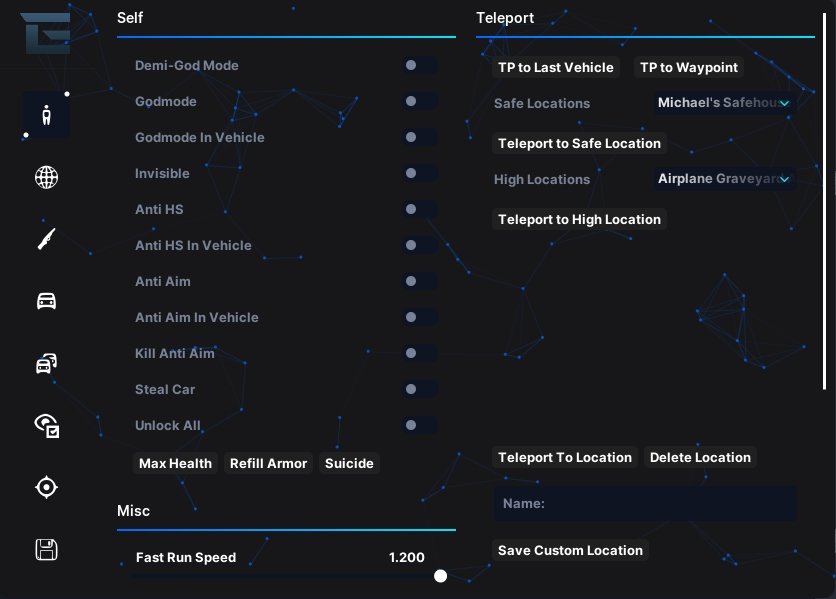The width and height of the screenshot is (836, 599).
Task: Click the Fast Run Speed value 1.200
Action: [406, 557]
